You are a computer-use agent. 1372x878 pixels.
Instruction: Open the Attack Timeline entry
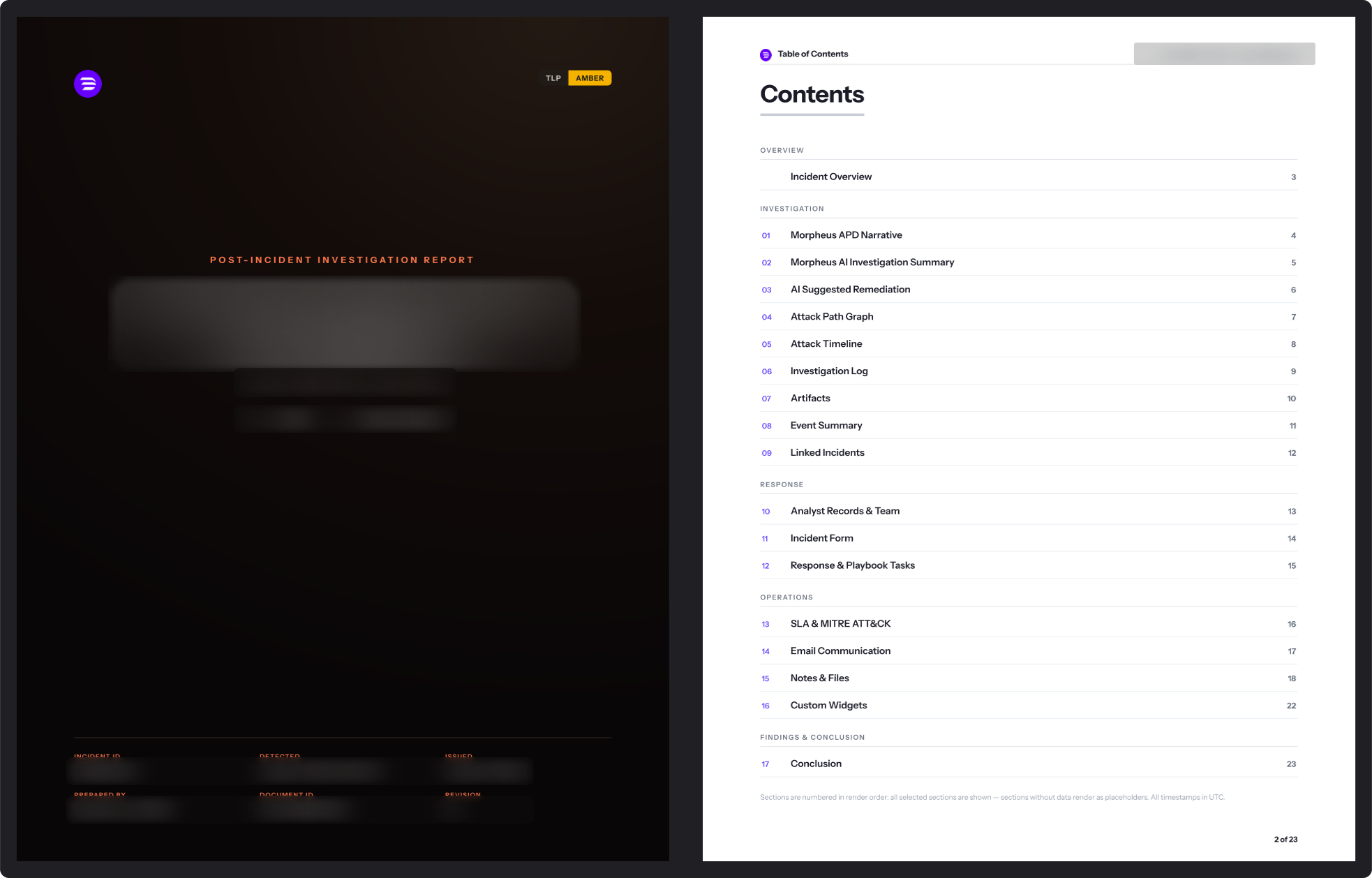[x=1029, y=344]
